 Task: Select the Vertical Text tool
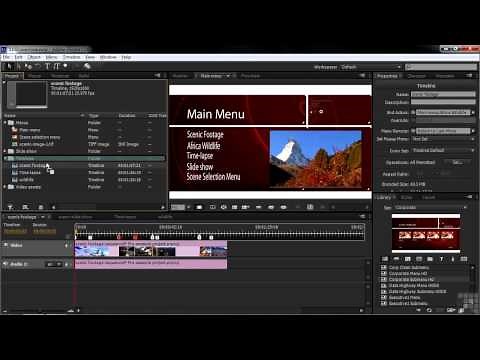pos(57,66)
